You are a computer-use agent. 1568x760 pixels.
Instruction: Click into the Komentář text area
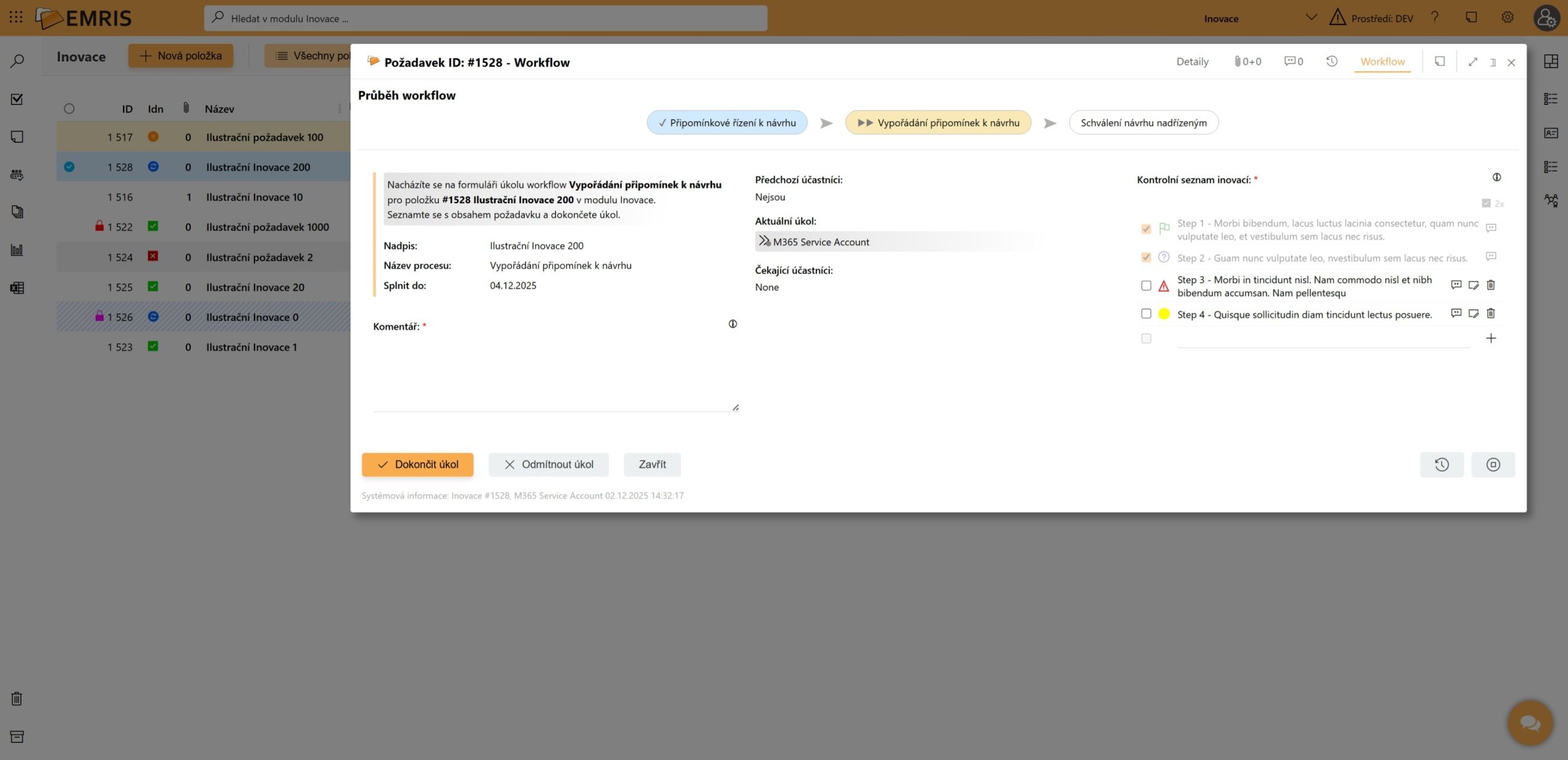tap(556, 374)
